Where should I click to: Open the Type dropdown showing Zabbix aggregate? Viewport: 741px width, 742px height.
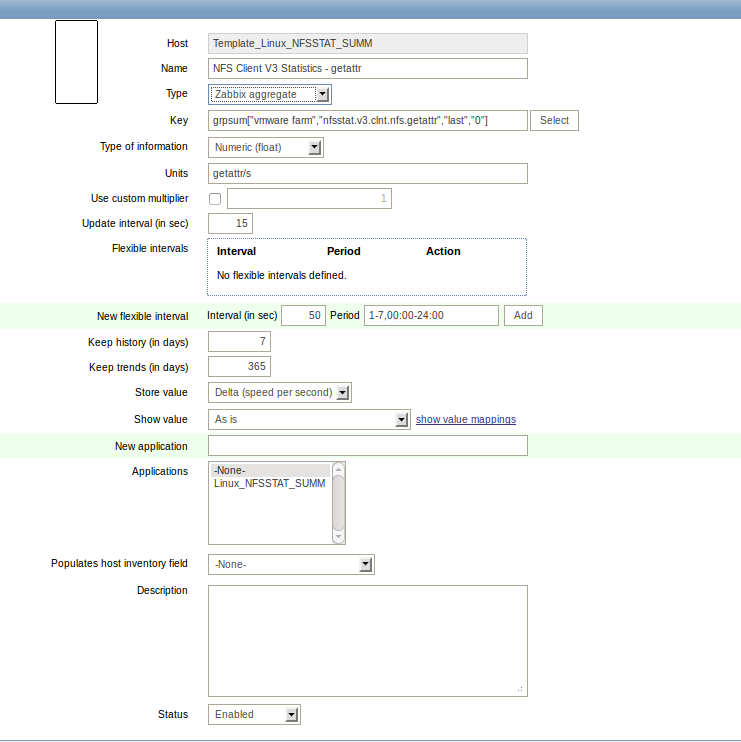pyautogui.click(x=270, y=94)
